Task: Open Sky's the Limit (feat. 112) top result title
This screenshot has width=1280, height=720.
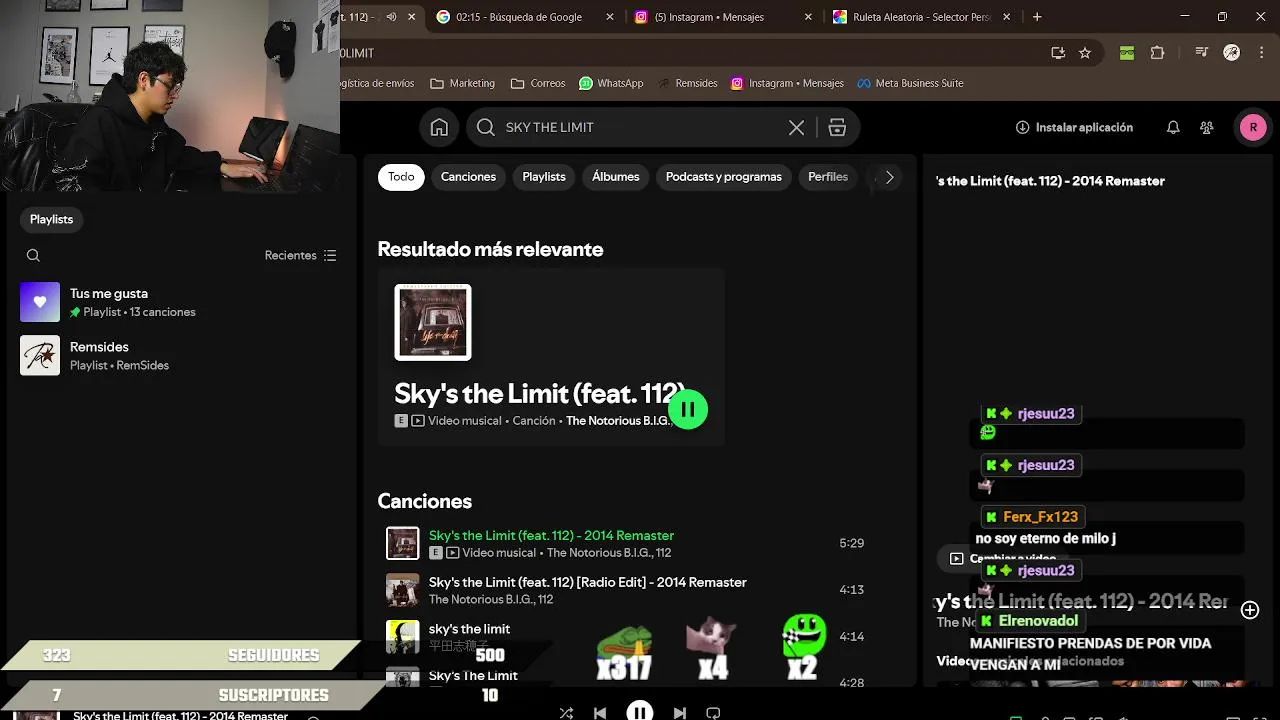Action: [x=538, y=393]
